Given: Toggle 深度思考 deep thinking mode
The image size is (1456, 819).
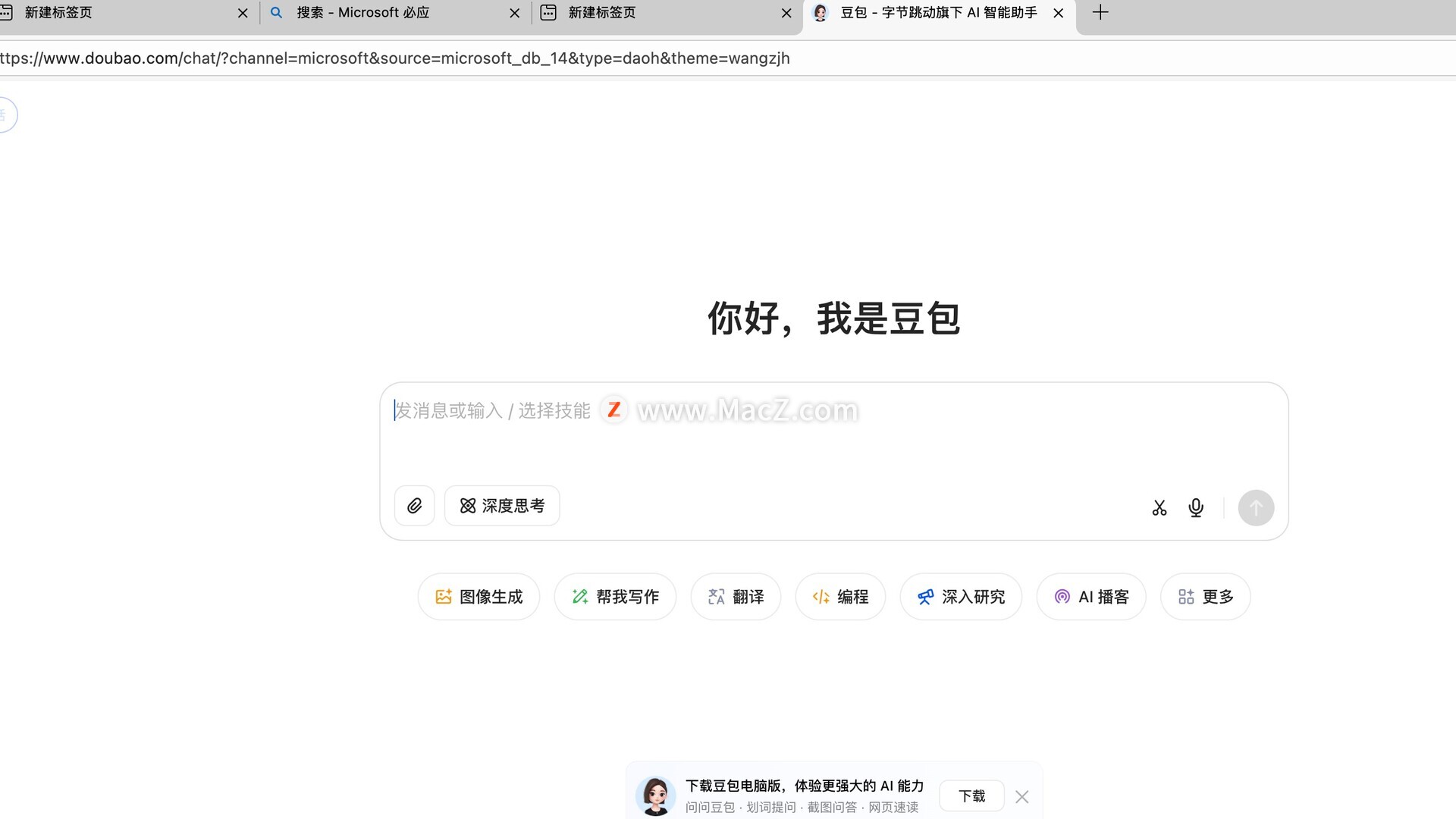Looking at the screenshot, I should (502, 506).
